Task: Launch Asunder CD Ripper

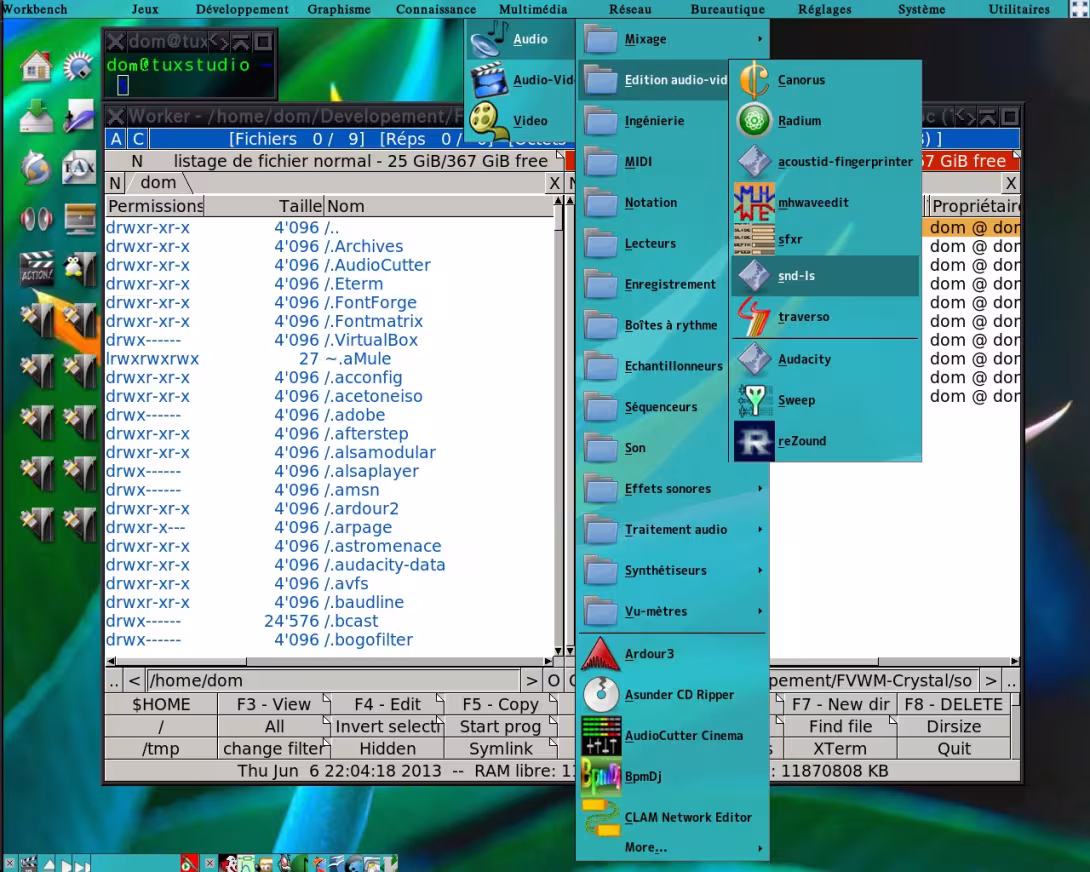Action: pyautogui.click(x=673, y=695)
